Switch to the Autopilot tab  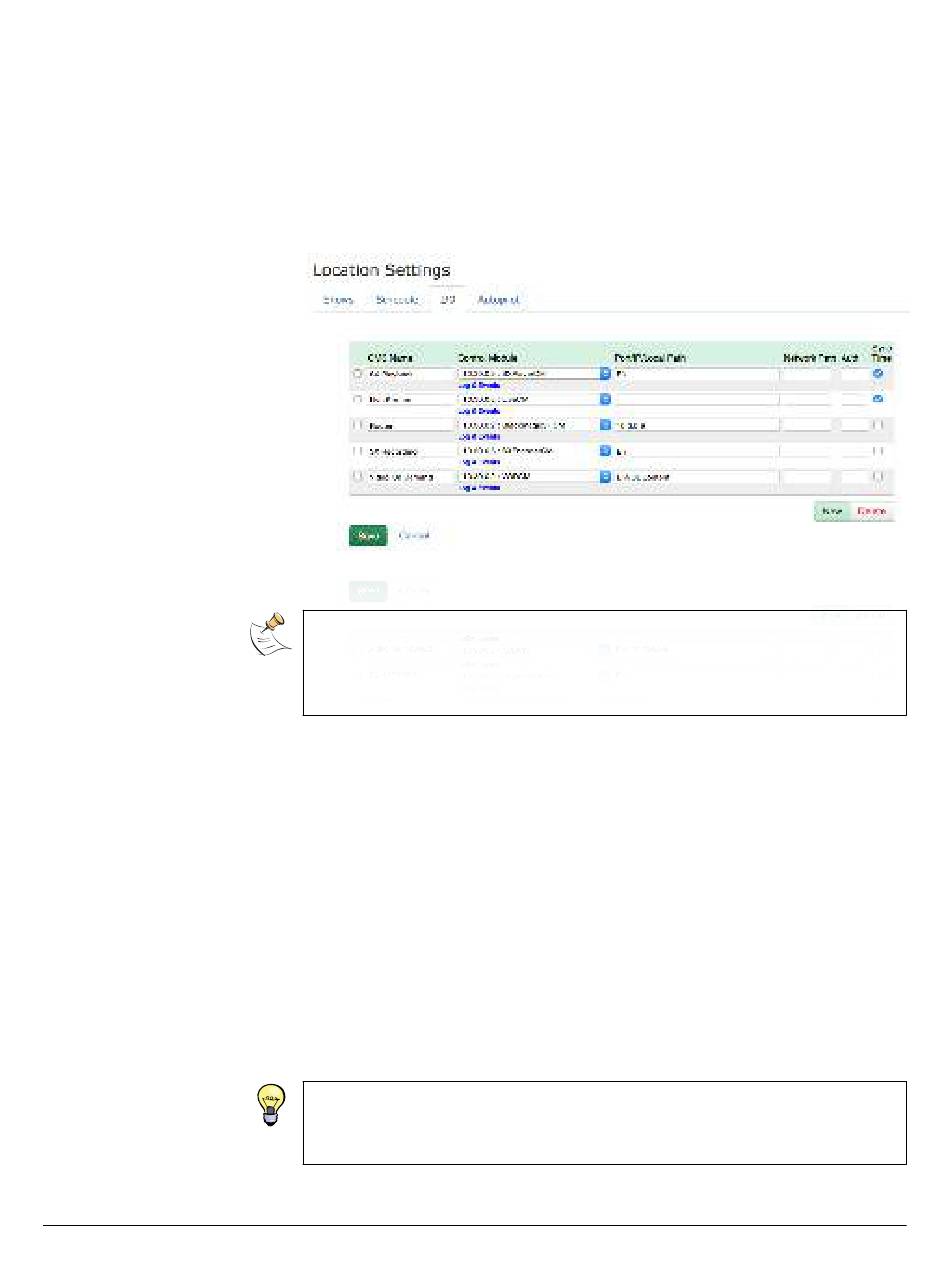(x=498, y=299)
